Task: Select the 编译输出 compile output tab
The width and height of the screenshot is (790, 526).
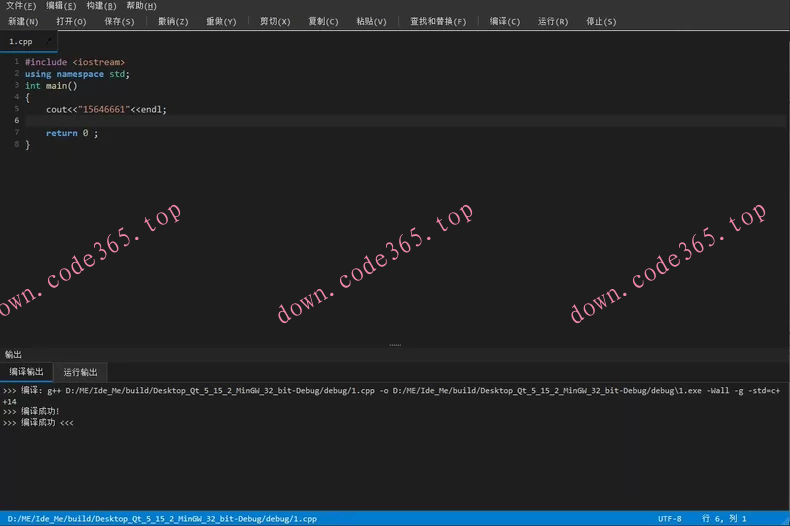Action: (x=26, y=372)
